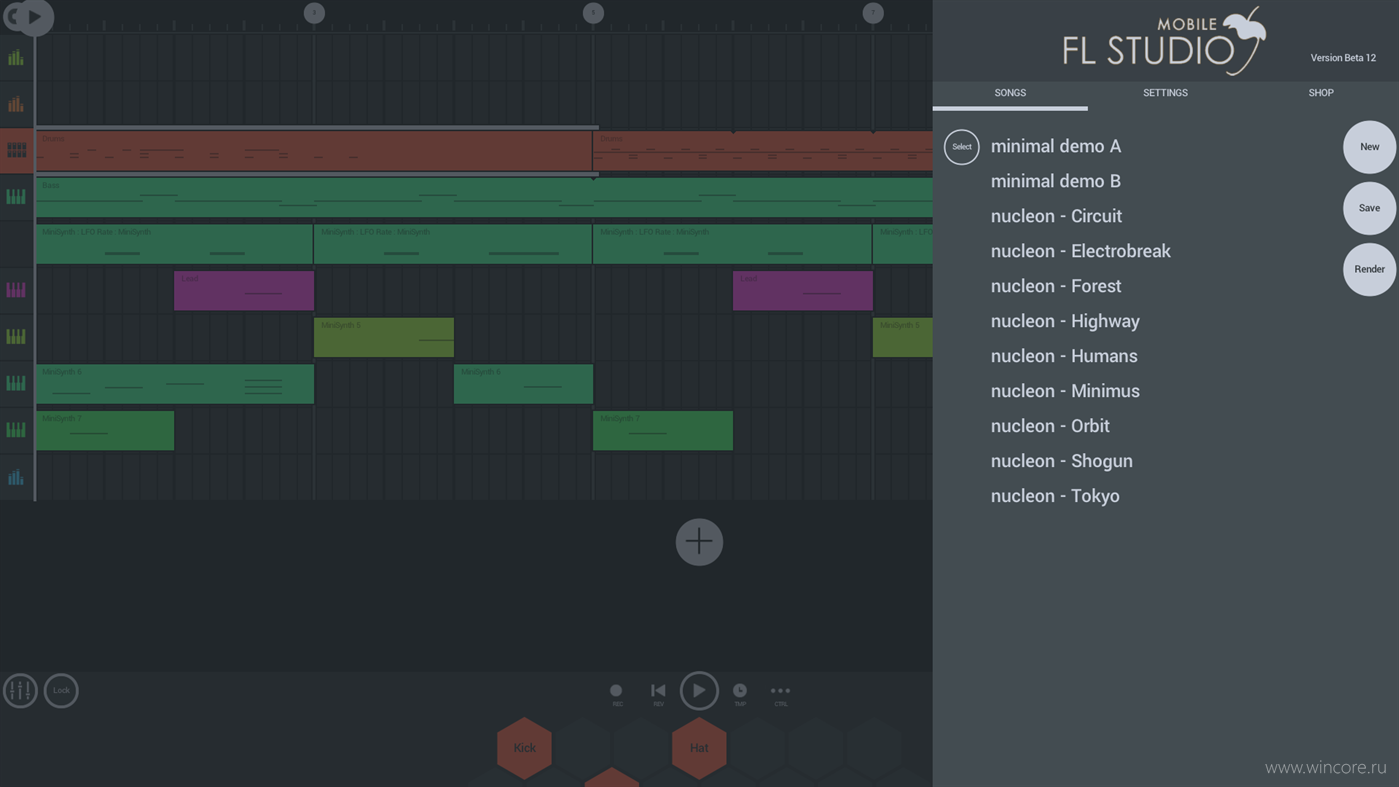Switch to the SHOP tab

coord(1321,93)
